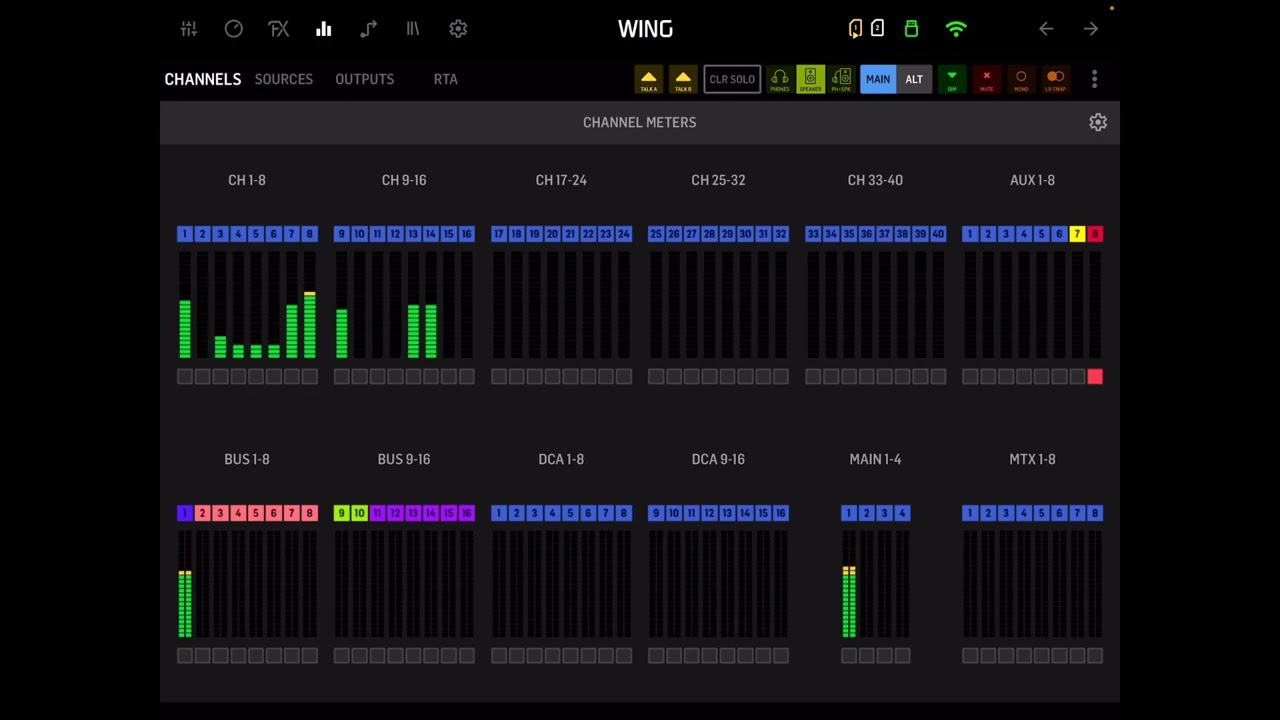
Task: Open the DCA 1-8 meter group
Action: (x=561, y=459)
